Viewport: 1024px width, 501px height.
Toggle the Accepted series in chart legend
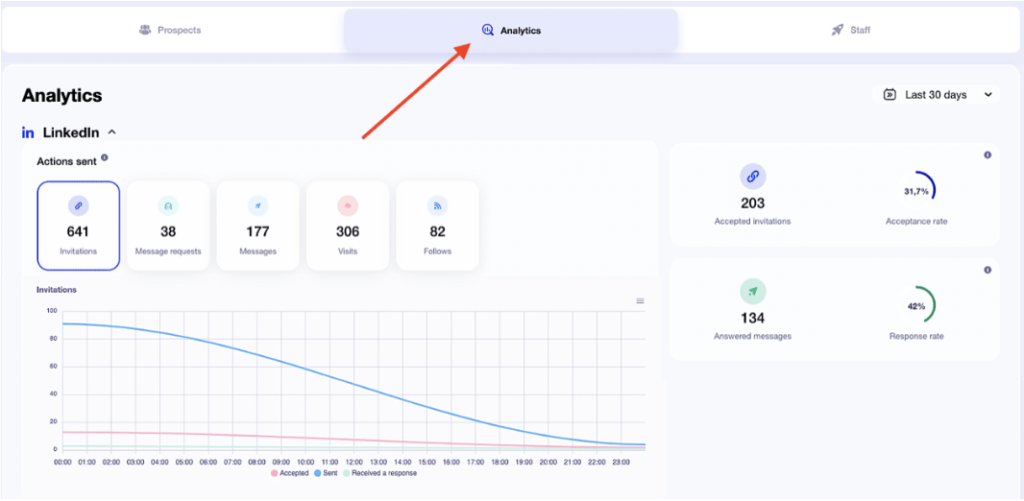coord(289,473)
